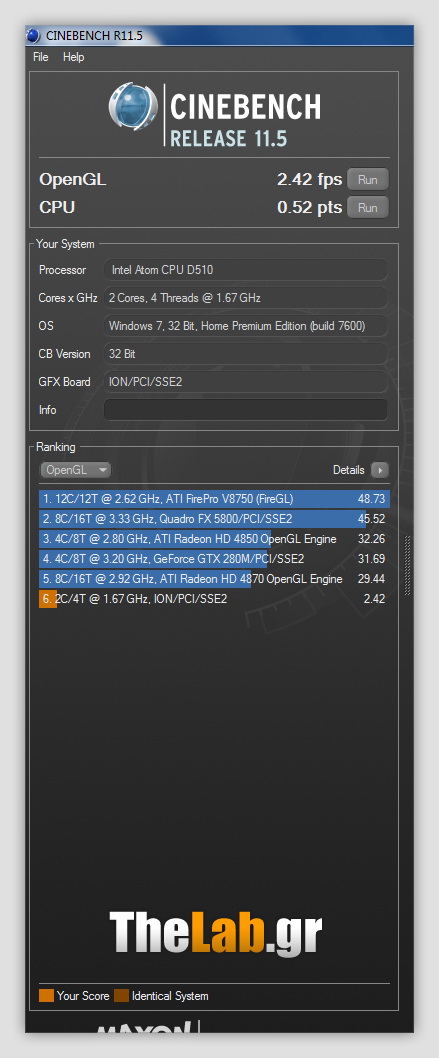Click the Details arrow button
Image resolution: width=439 pixels, height=1058 pixels.
point(380,470)
